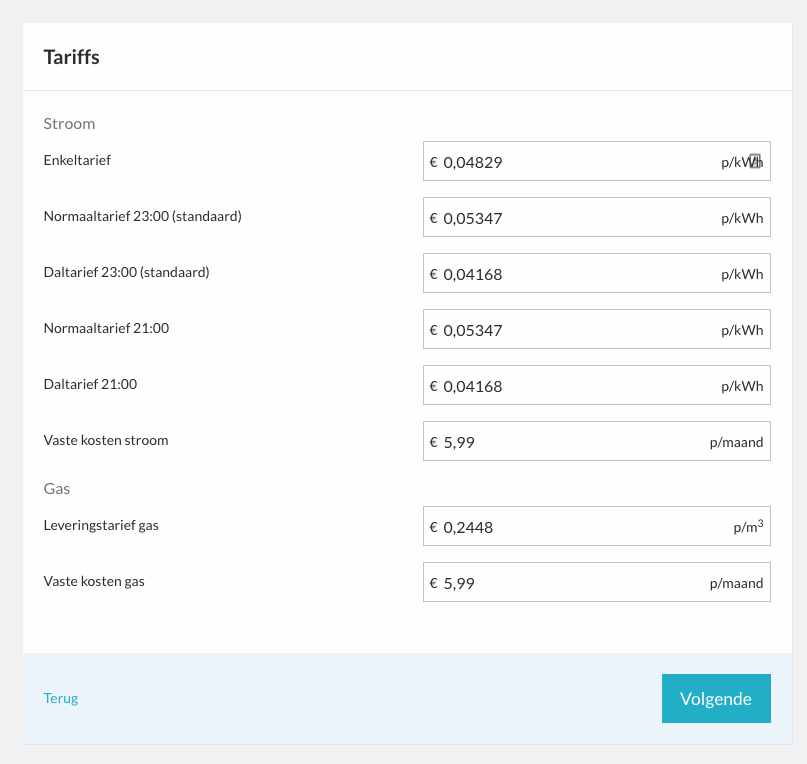The width and height of the screenshot is (807, 764).
Task: Click the Daltarief 21:00 label
Action: pyautogui.click(x=91, y=385)
